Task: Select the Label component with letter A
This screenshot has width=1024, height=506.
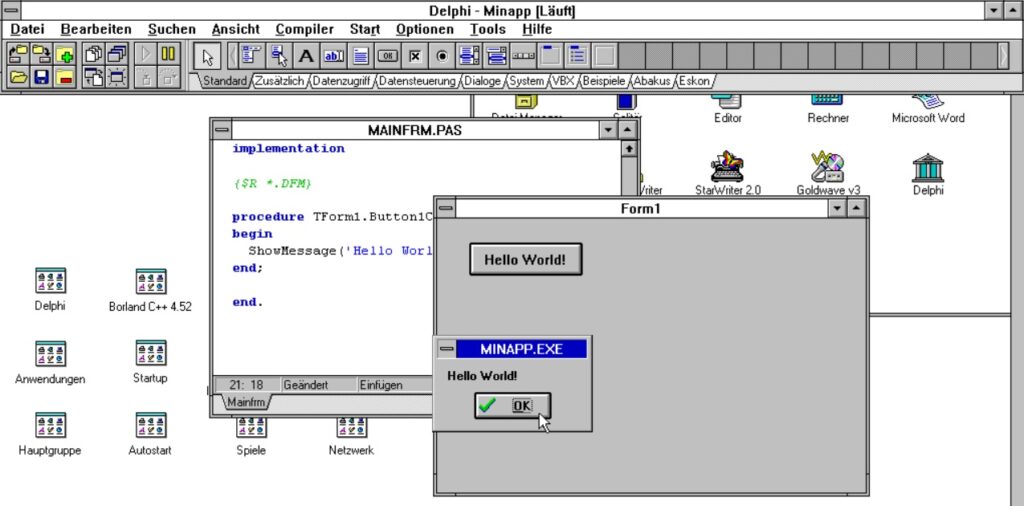Action: [x=306, y=55]
